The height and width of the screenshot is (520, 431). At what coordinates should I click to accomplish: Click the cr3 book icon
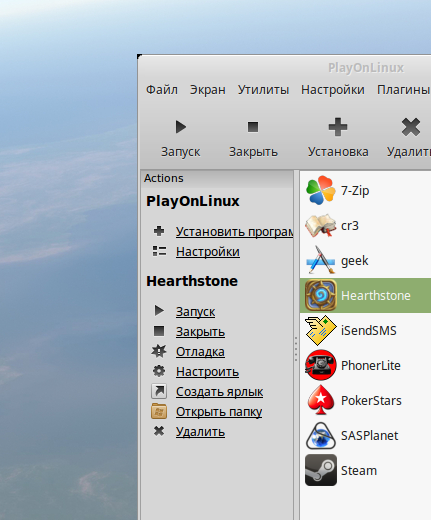(x=320, y=226)
